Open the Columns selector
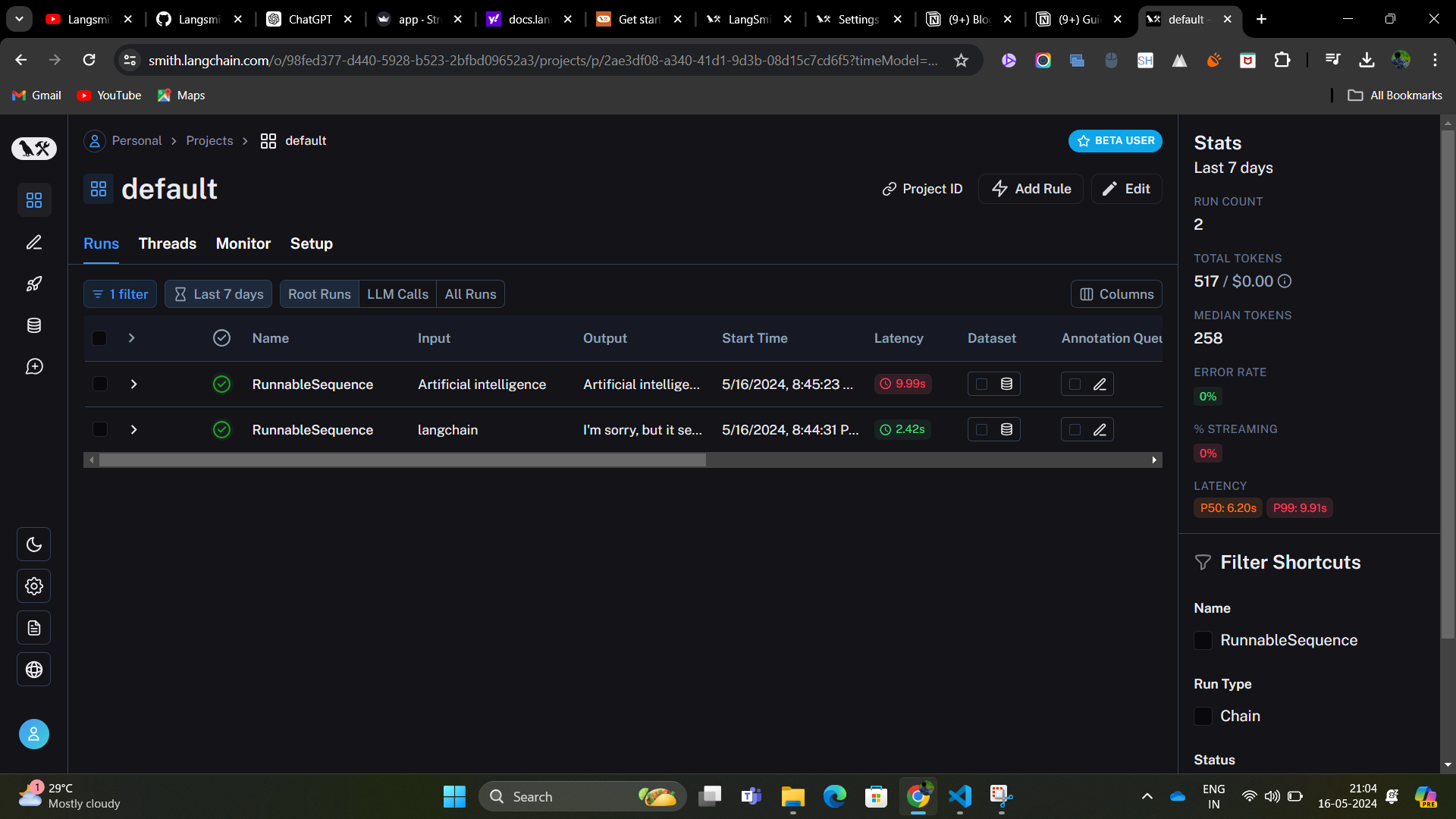1456x819 pixels. coord(1116,294)
